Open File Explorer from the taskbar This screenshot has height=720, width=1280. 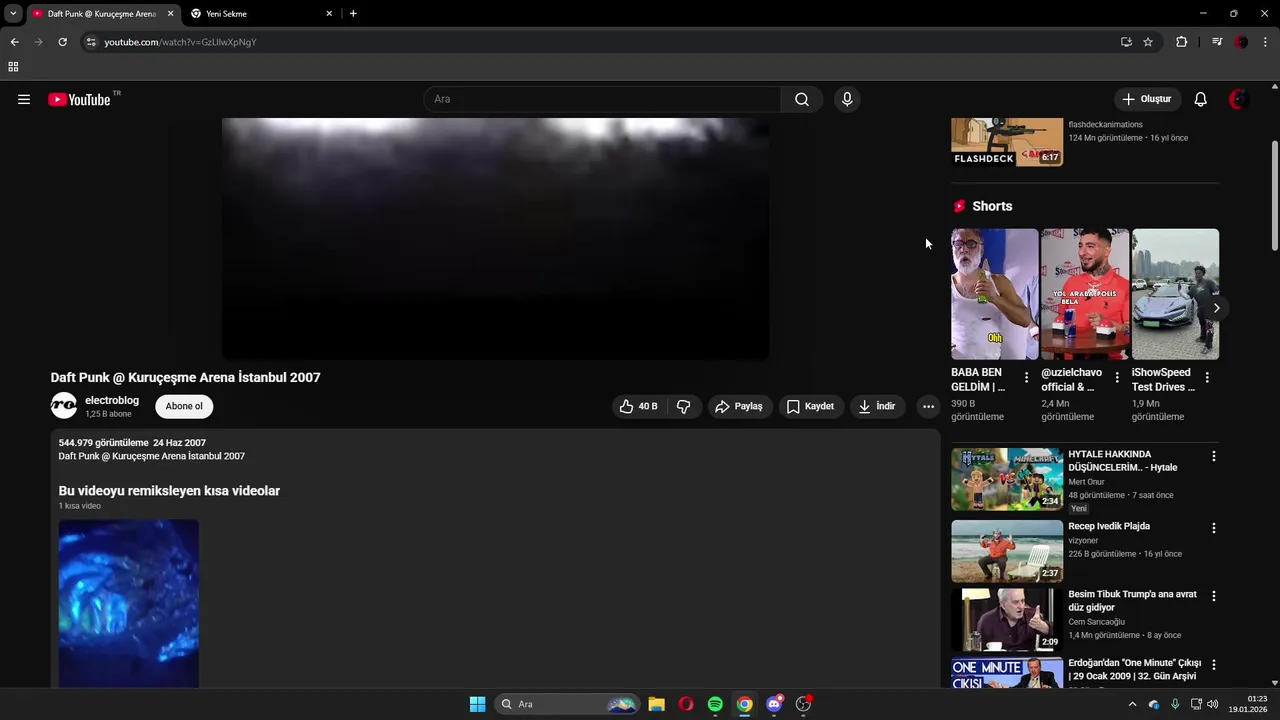click(656, 704)
